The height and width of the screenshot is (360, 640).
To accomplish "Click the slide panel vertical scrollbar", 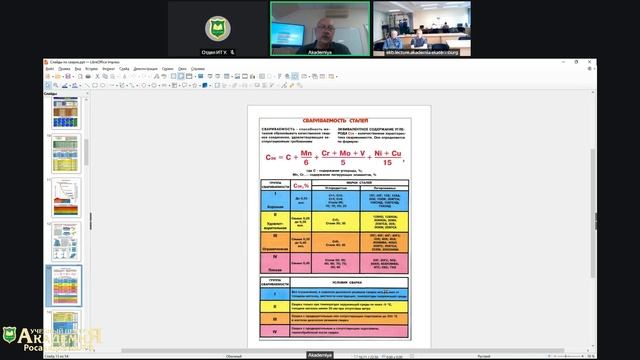I will pos(86,151).
